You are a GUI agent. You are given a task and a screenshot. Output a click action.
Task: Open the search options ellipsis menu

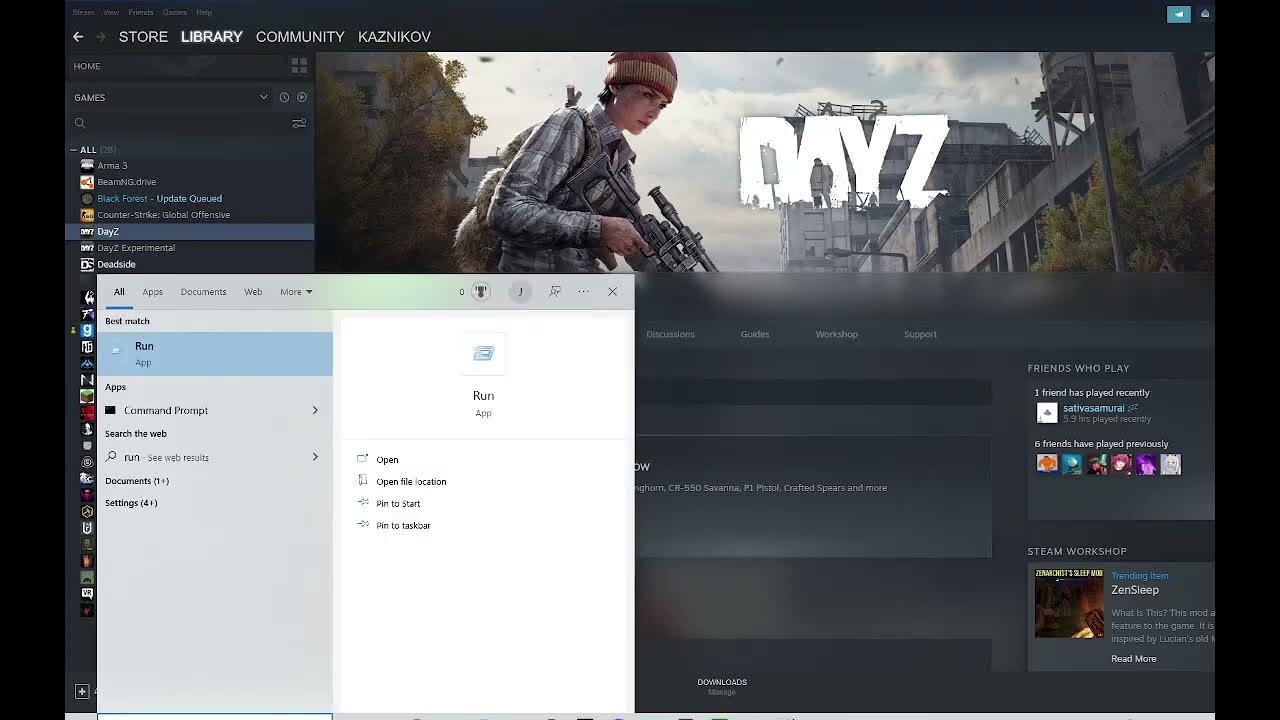pos(584,292)
